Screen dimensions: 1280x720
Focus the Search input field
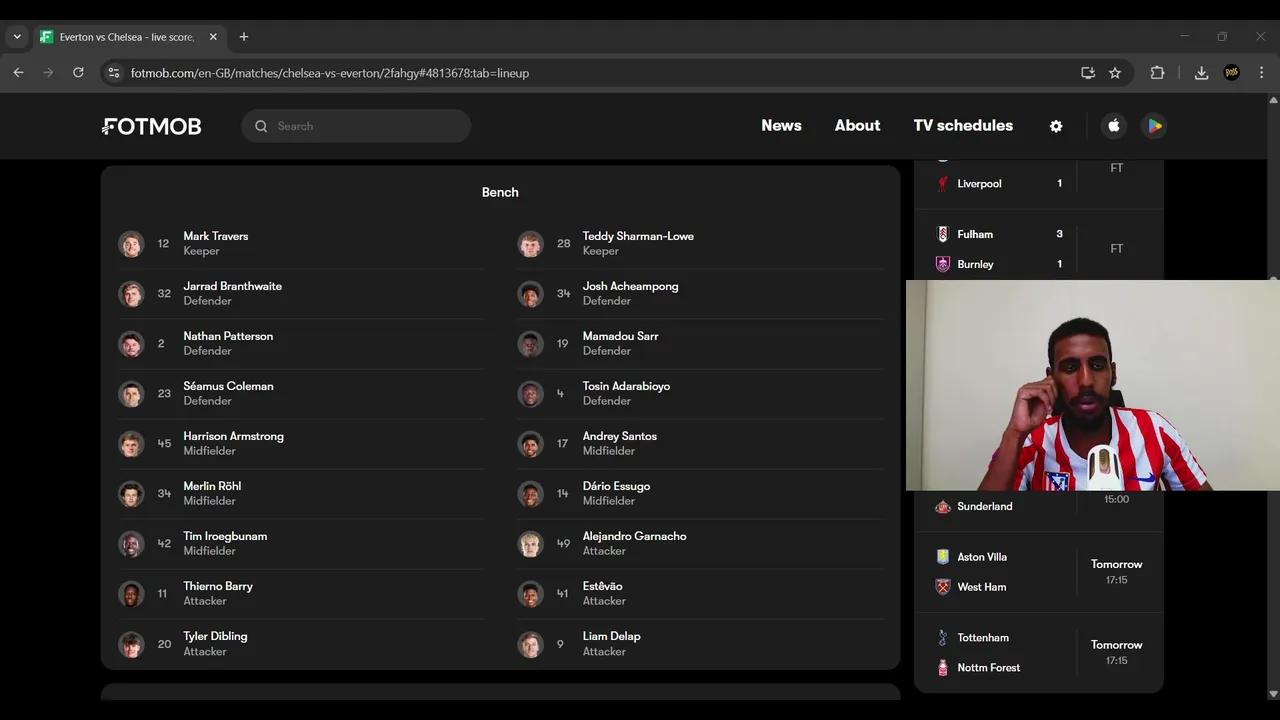[356, 126]
